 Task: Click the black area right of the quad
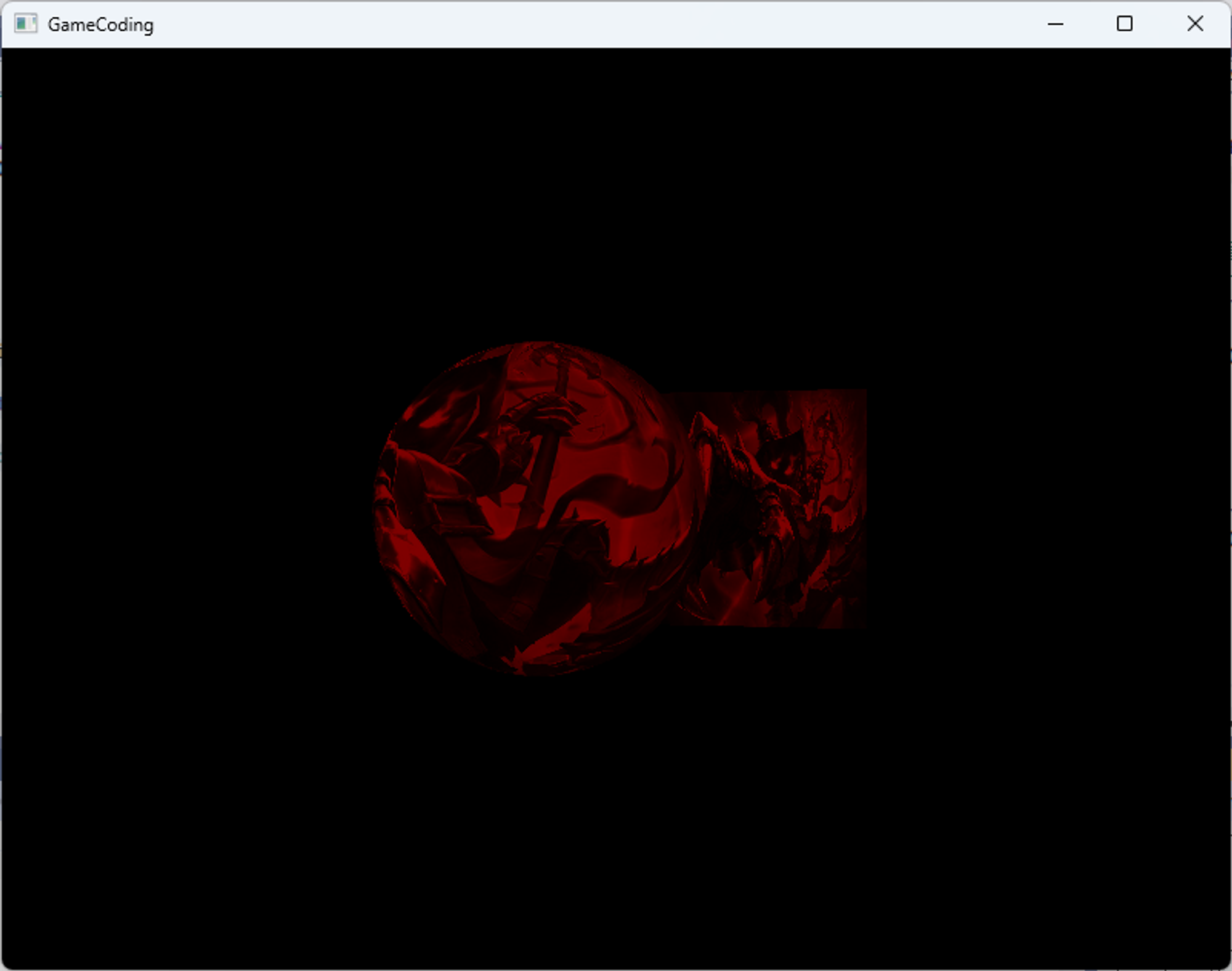click(1047, 508)
